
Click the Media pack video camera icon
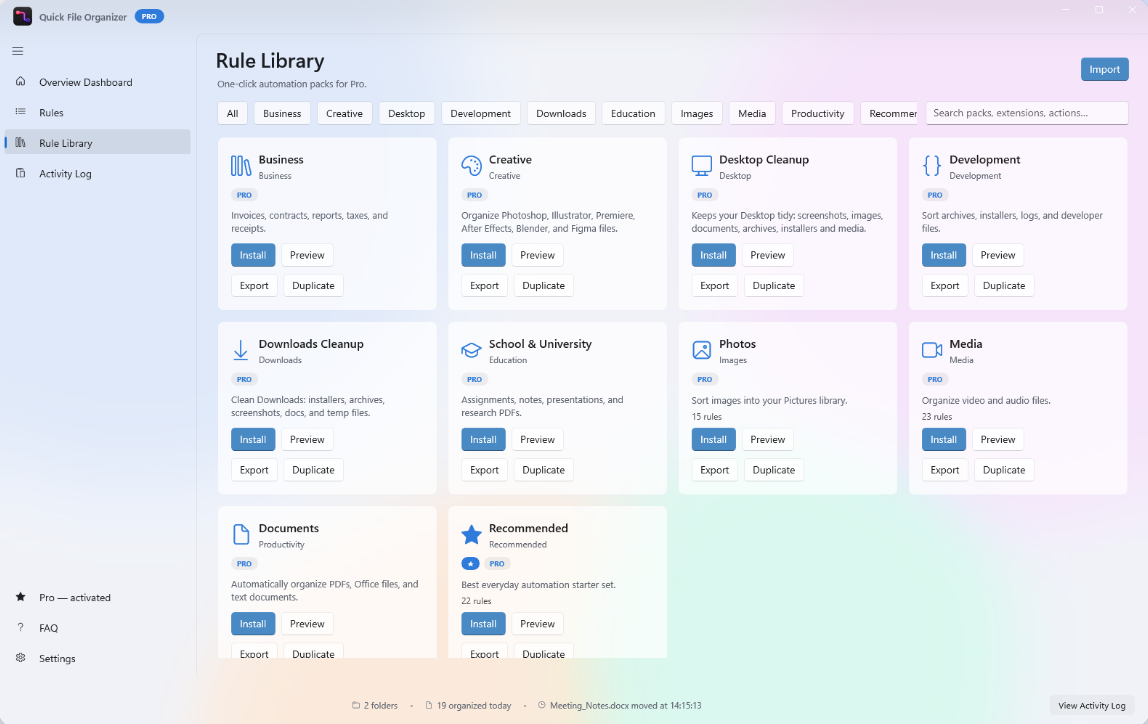[x=932, y=350]
